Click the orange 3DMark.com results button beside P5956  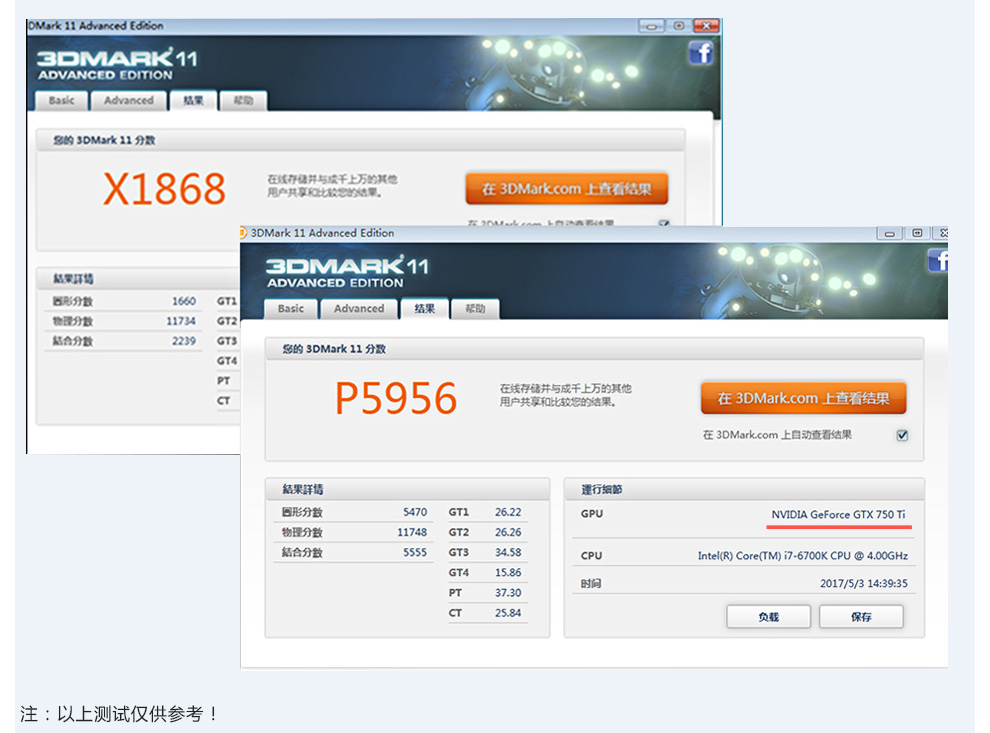[803, 398]
